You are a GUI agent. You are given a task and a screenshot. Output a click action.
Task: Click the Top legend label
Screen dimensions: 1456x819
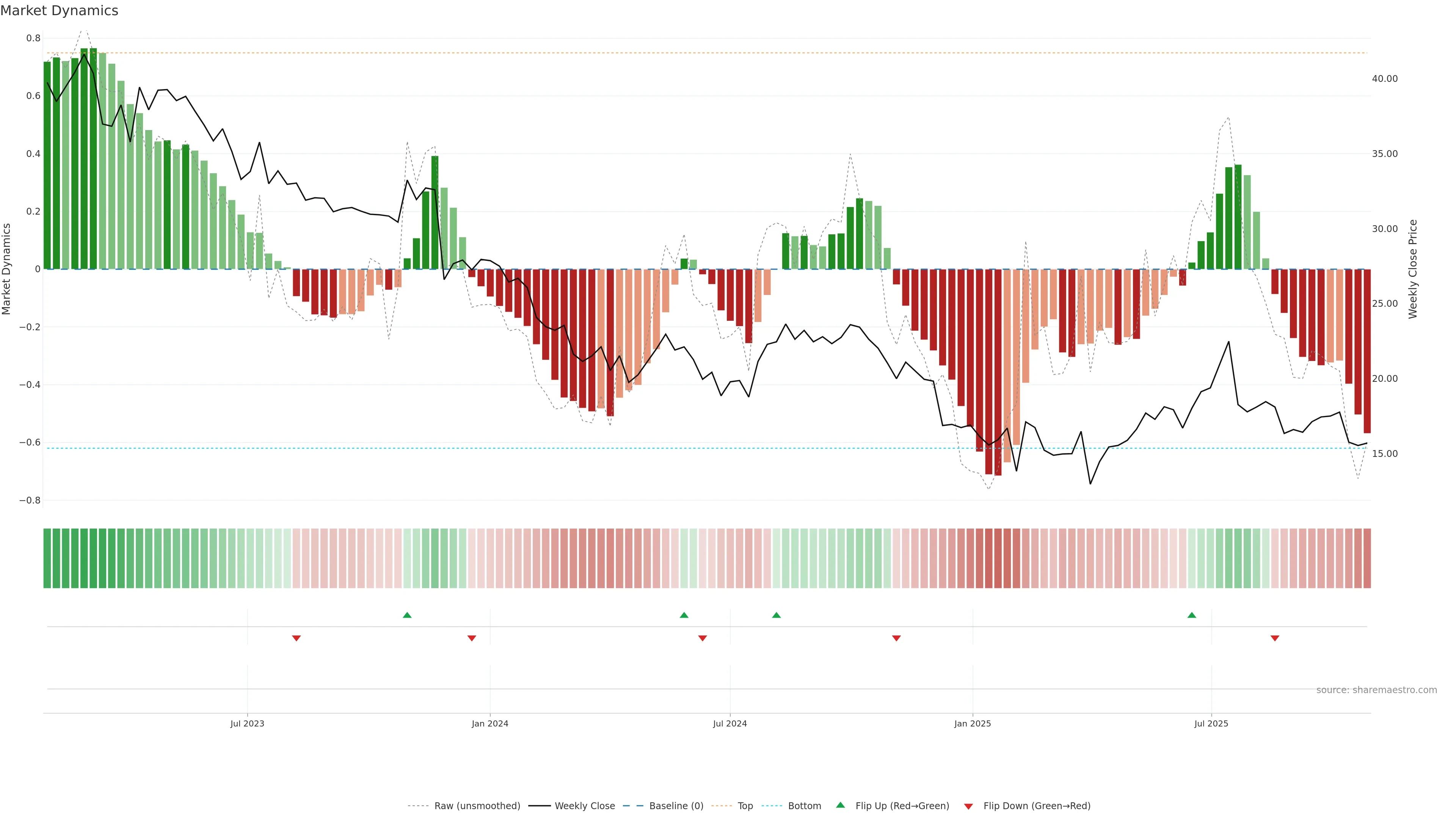[745, 806]
